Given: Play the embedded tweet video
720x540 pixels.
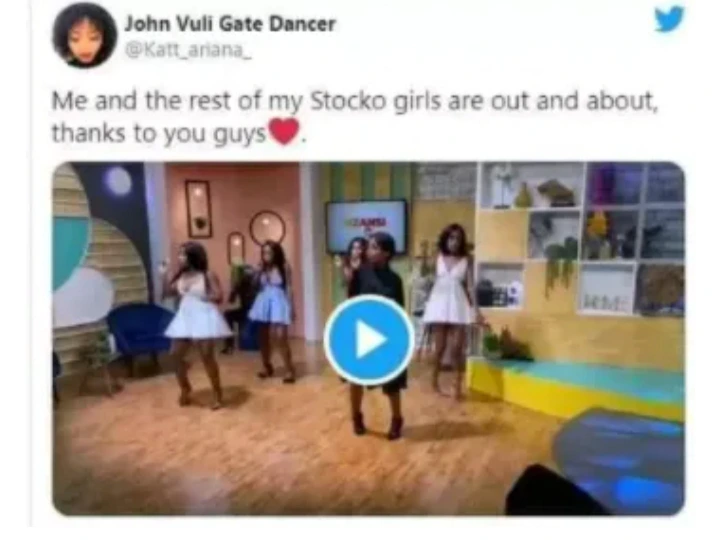Looking at the screenshot, I should 369,340.
